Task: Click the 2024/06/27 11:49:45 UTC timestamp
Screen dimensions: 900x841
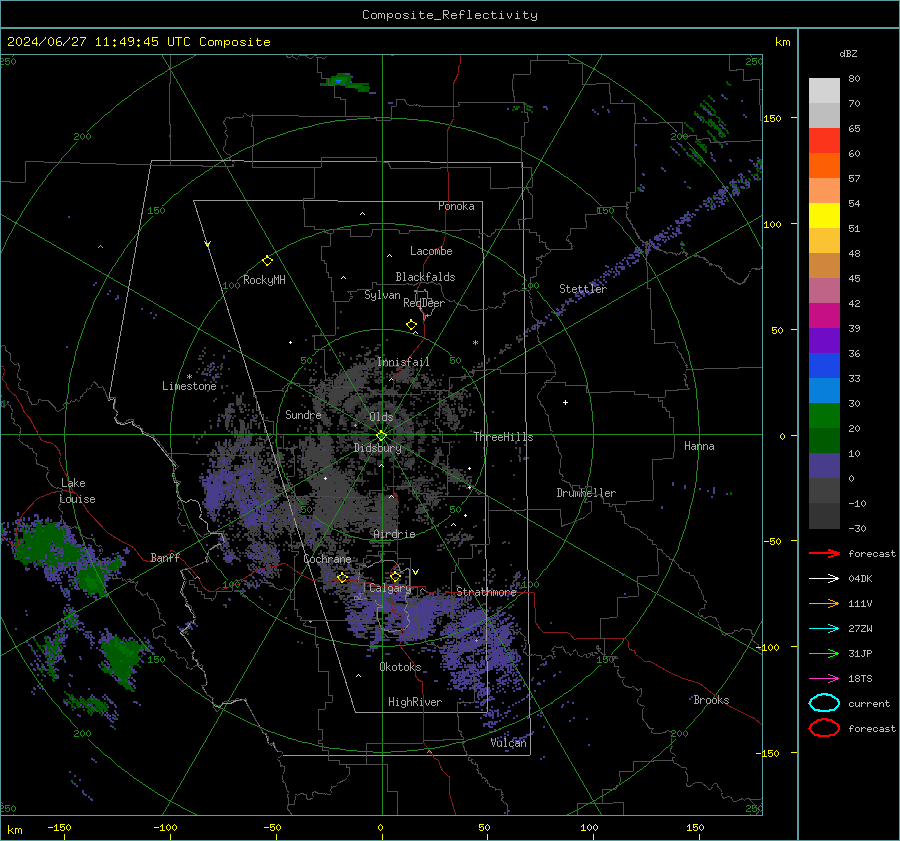Action: pyautogui.click(x=98, y=42)
